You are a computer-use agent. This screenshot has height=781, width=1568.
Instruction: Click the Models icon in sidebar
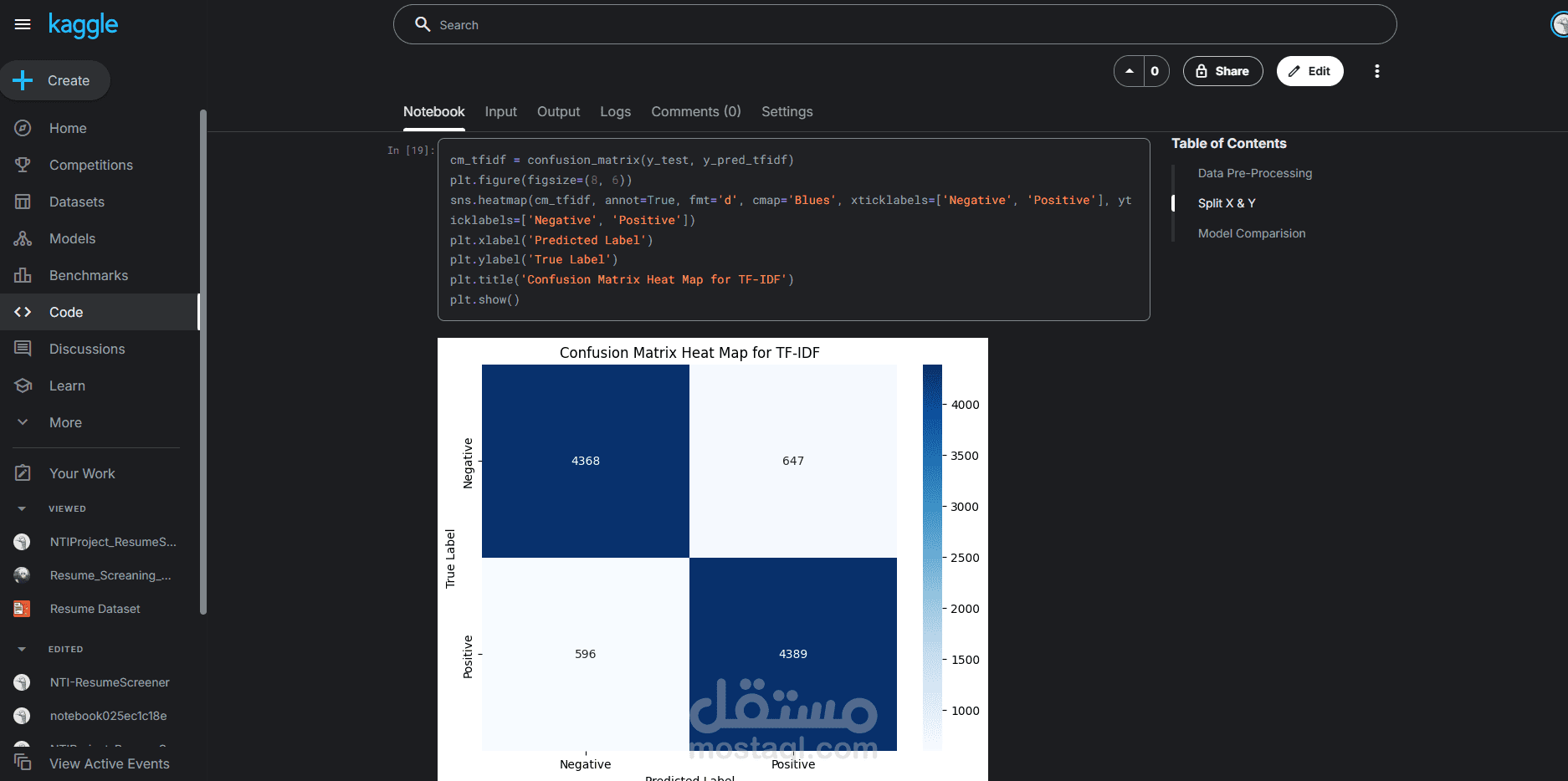coord(23,238)
